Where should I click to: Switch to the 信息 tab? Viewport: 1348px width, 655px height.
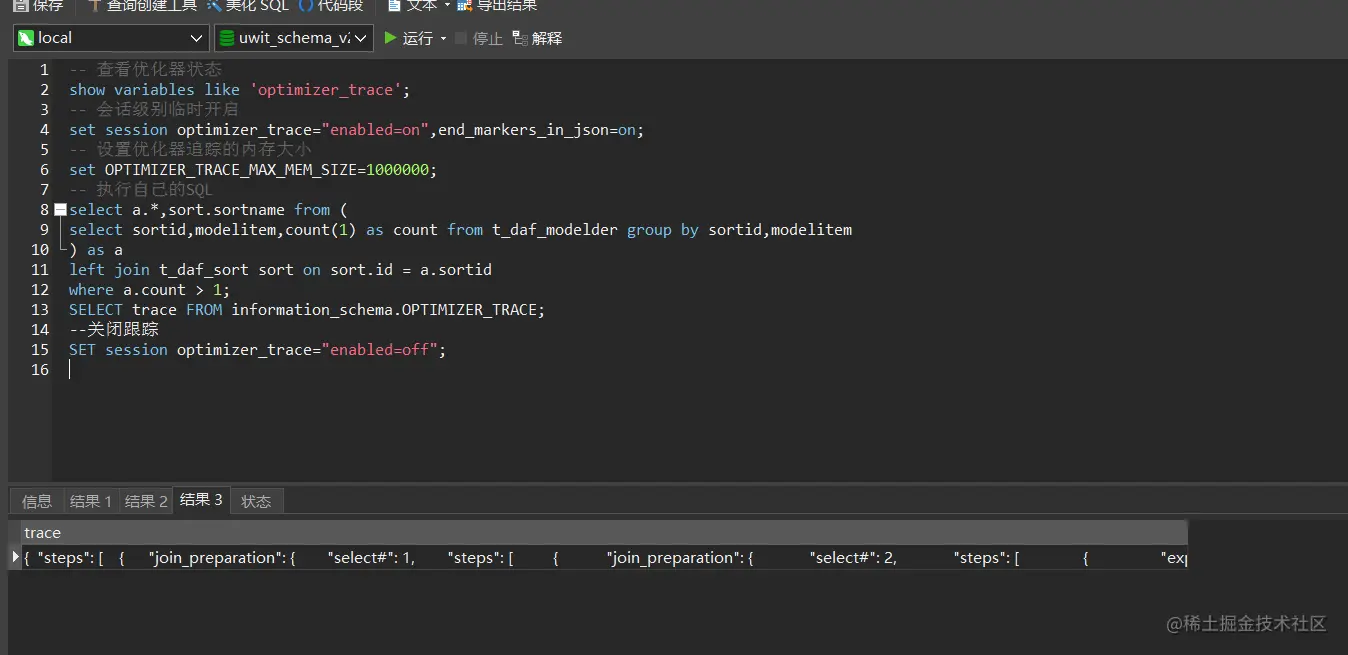tap(37, 501)
